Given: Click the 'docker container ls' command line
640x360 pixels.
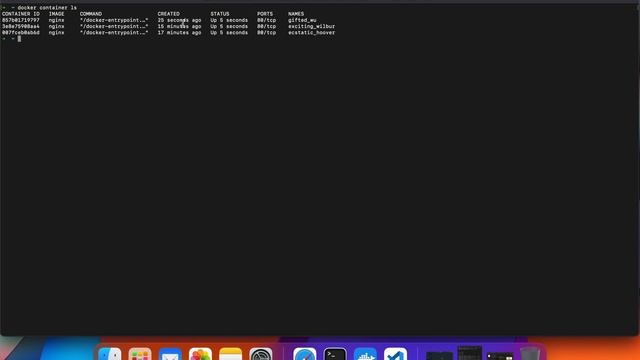Looking at the screenshot, I should click(x=47, y=8).
